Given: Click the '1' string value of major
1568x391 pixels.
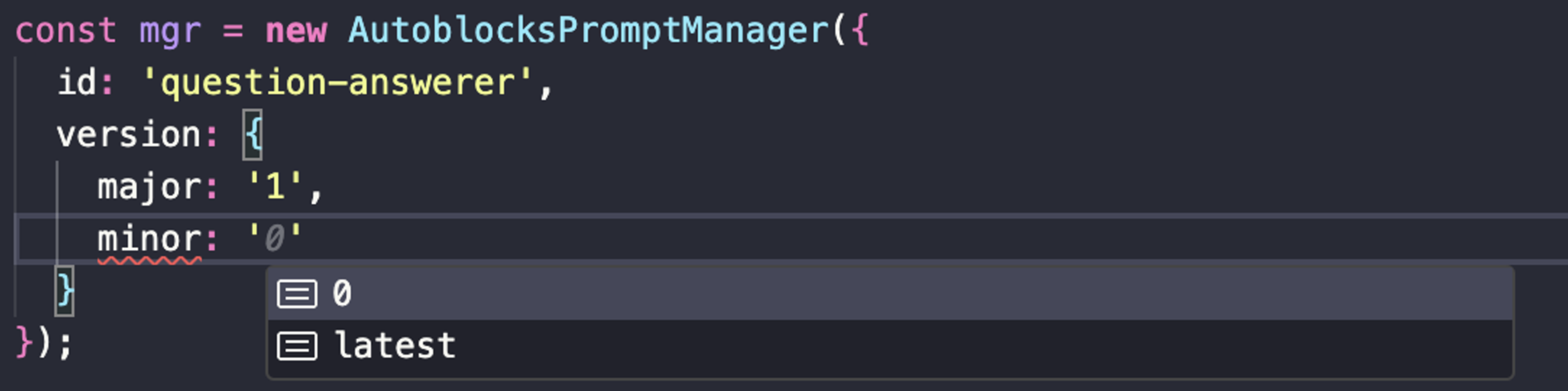Looking at the screenshot, I should pyautogui.click(x=275, y=187).
